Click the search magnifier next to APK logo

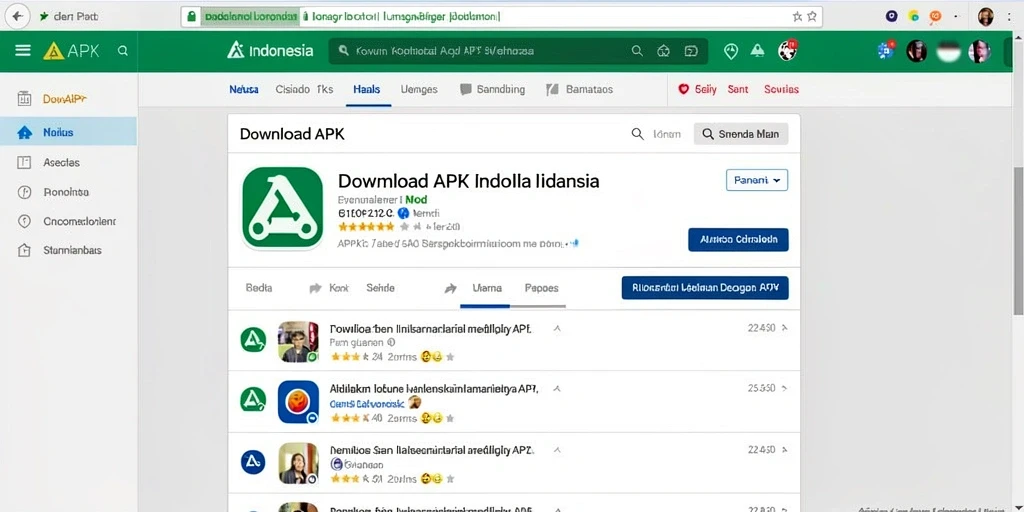123,51
